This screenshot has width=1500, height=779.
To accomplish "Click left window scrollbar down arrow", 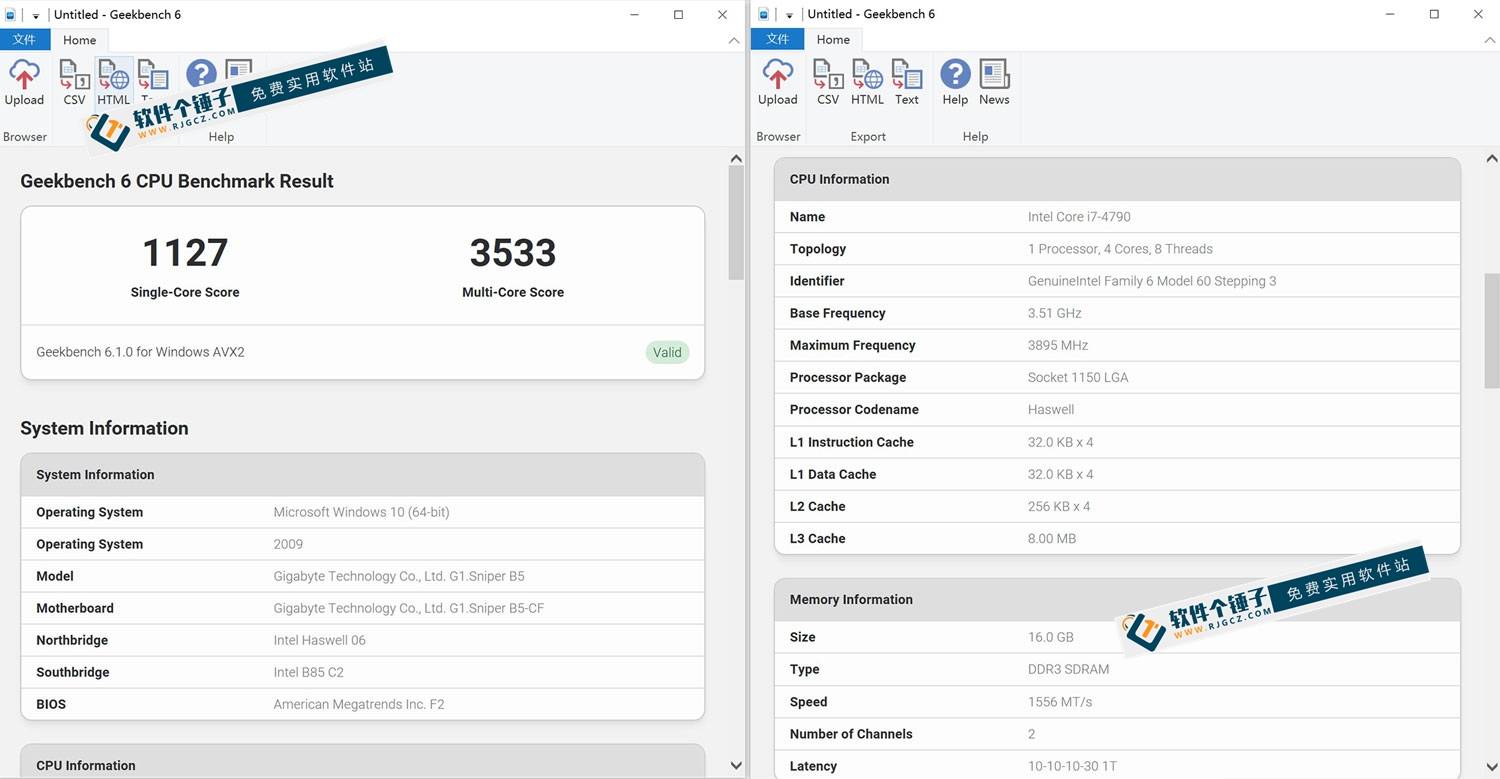I will pyautogui.click(x=736, y=766).
